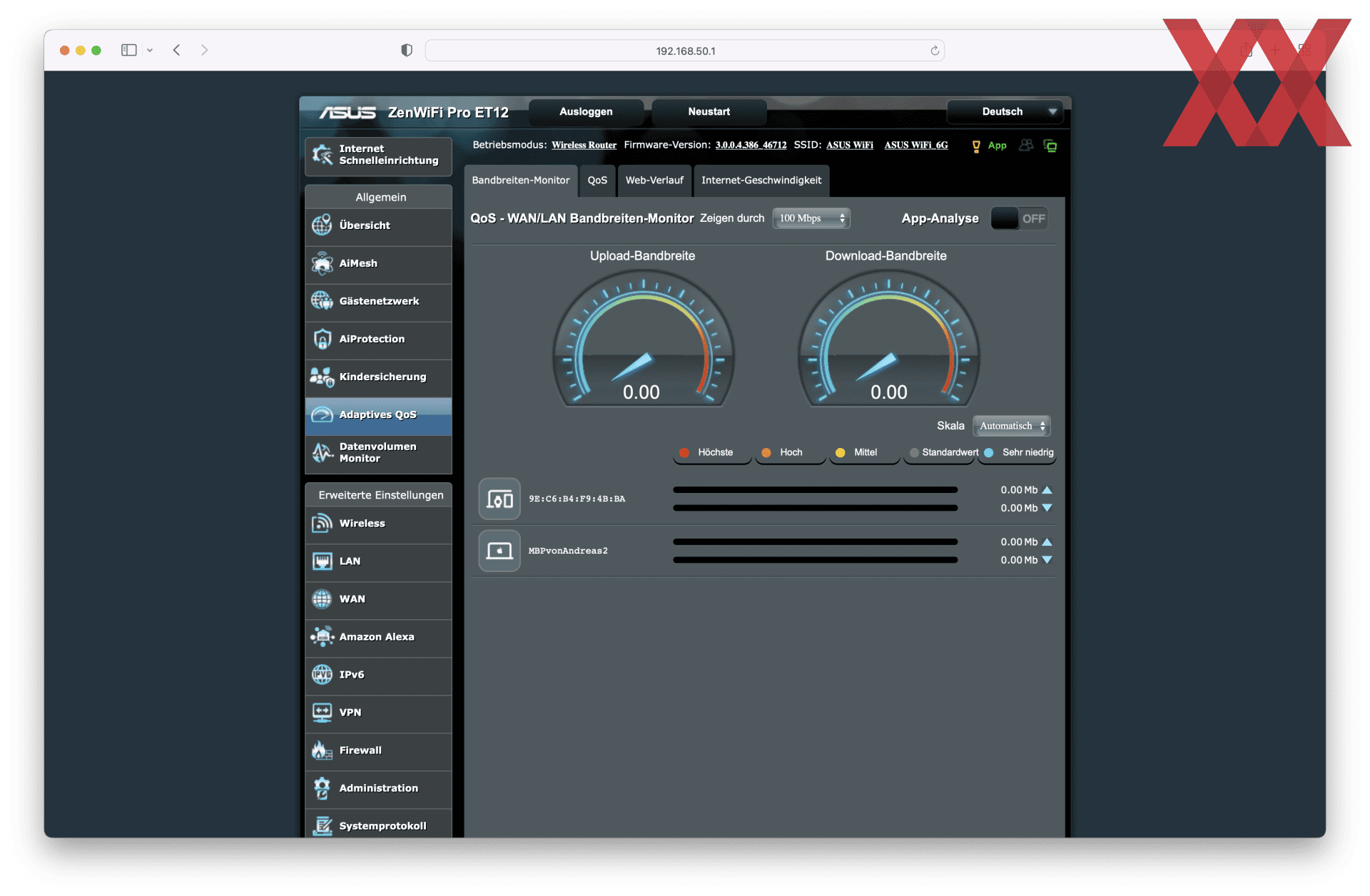Open the Skala Automatisch dropdown
The width and height of the screenshot is (1370, 896).
[1012, 426]
